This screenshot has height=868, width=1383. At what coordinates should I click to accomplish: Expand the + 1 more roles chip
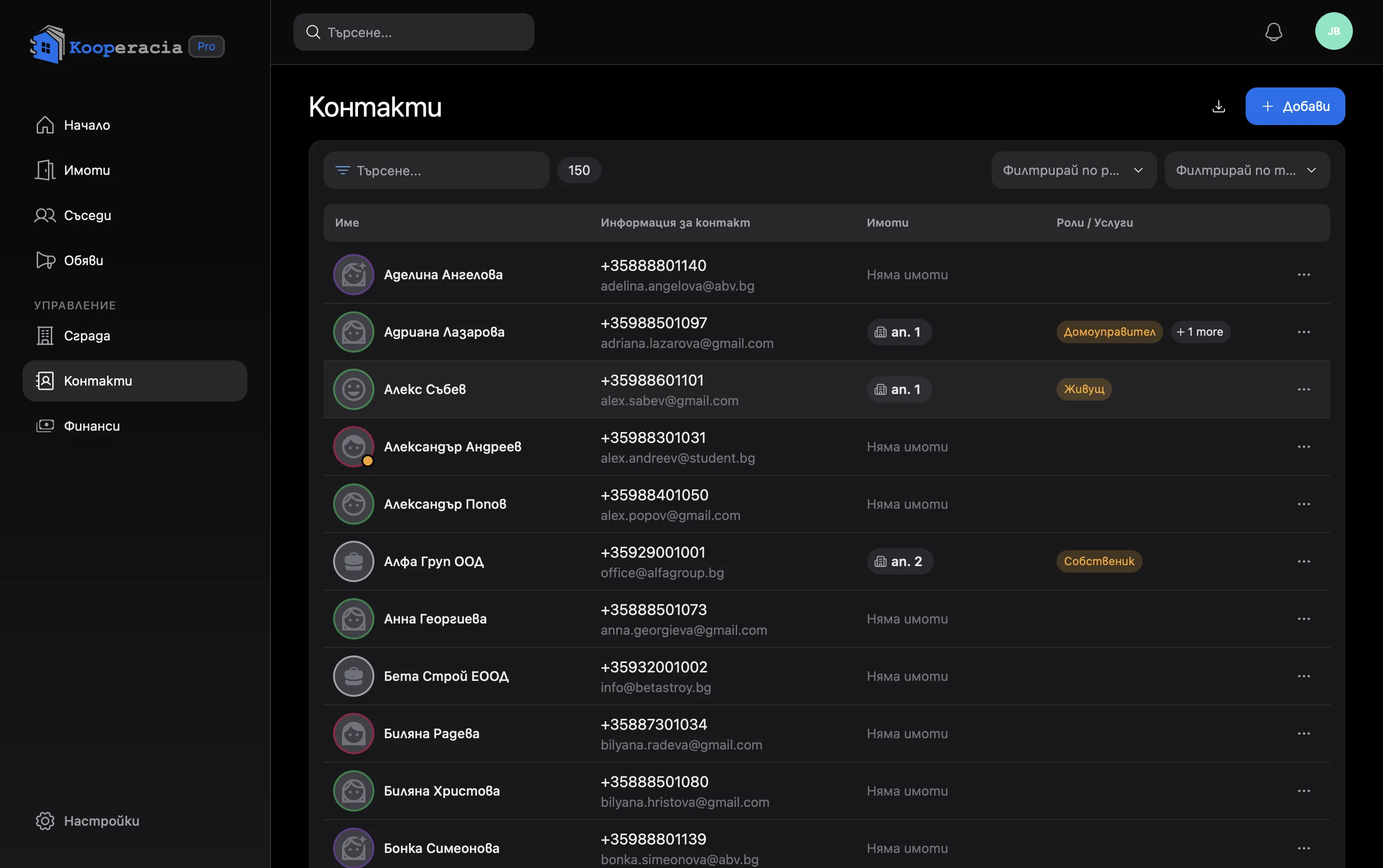click(x=1200, y=332)
